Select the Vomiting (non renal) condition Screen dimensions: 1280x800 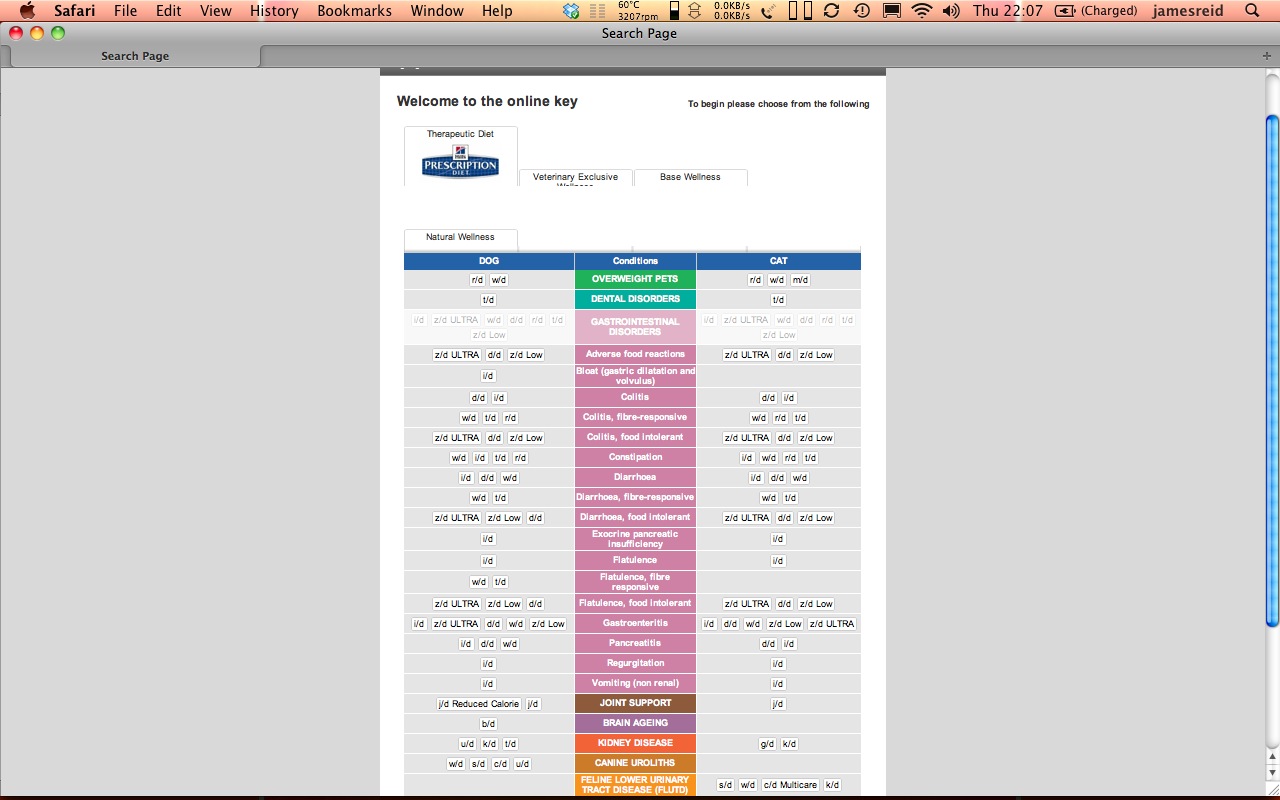coord(635,683)
